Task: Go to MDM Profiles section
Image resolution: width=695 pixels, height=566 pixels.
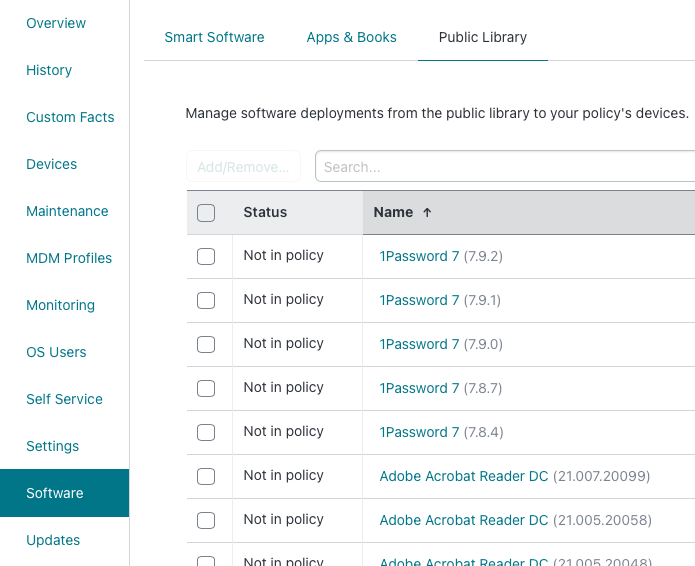Action: click(69, 258)
